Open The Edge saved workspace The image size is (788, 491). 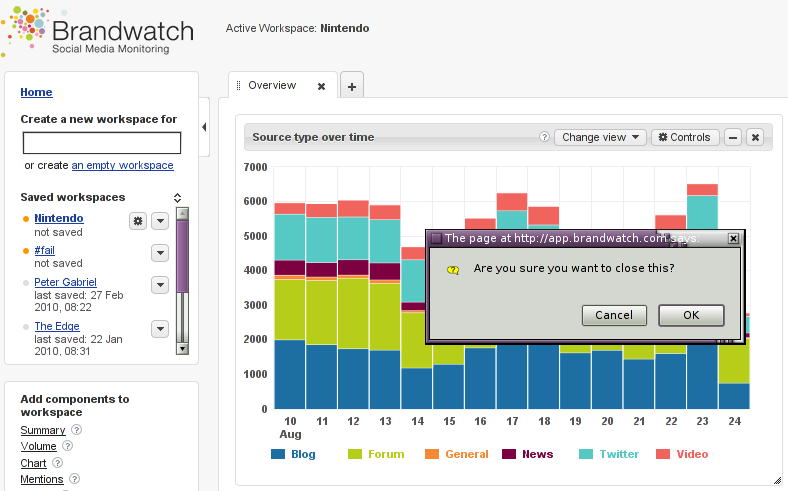pos(57,326)
